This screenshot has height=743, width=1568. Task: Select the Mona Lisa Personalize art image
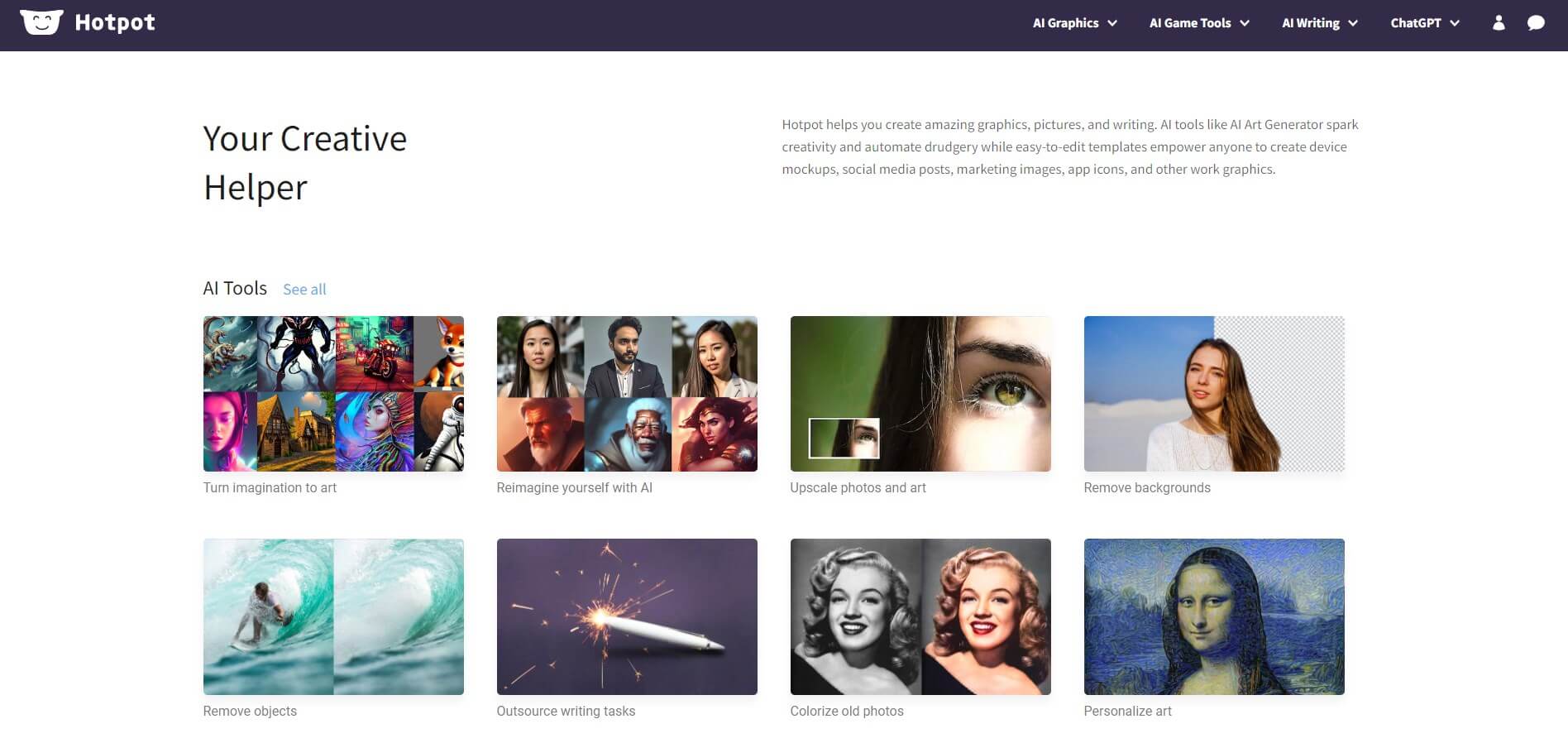[x=1214, y=616]
